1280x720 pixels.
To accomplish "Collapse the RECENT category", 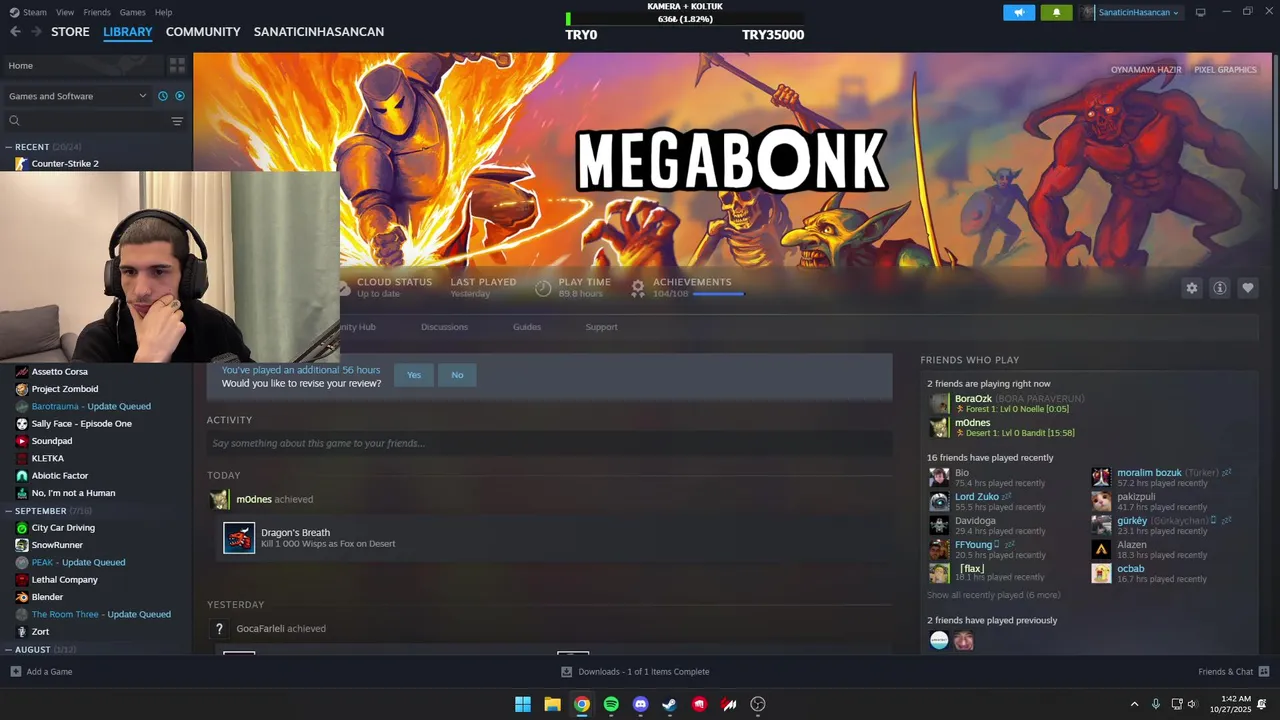I will click(x=9, y=147).
